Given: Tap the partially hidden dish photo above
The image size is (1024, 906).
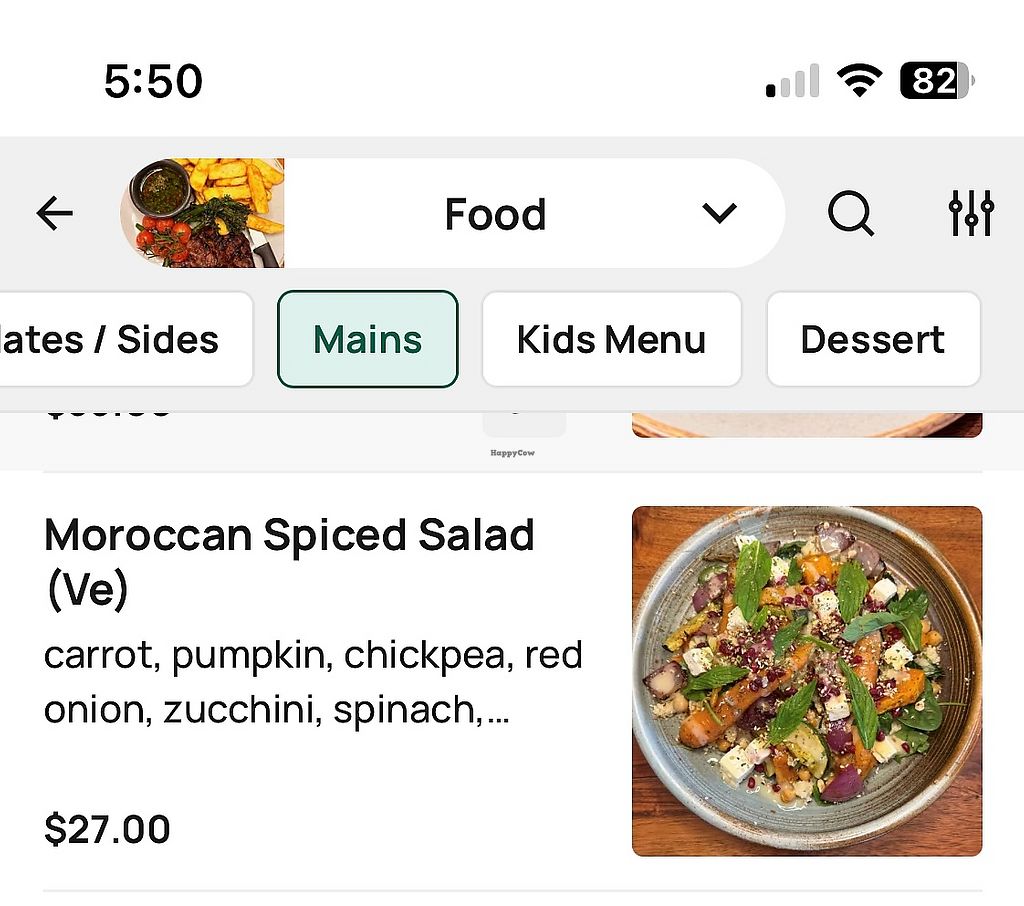Looking at the screenshot, I should tap(807, 425).
